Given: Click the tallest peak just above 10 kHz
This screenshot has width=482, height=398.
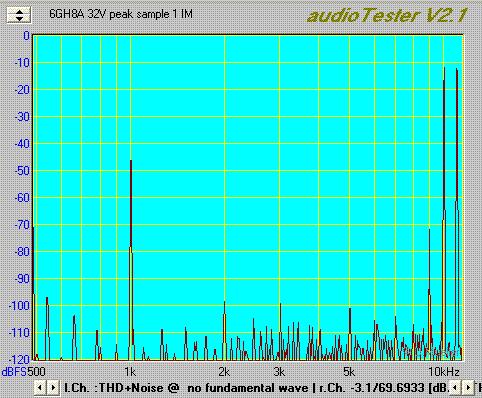Looking at the screenshot, I should (444, 213).
